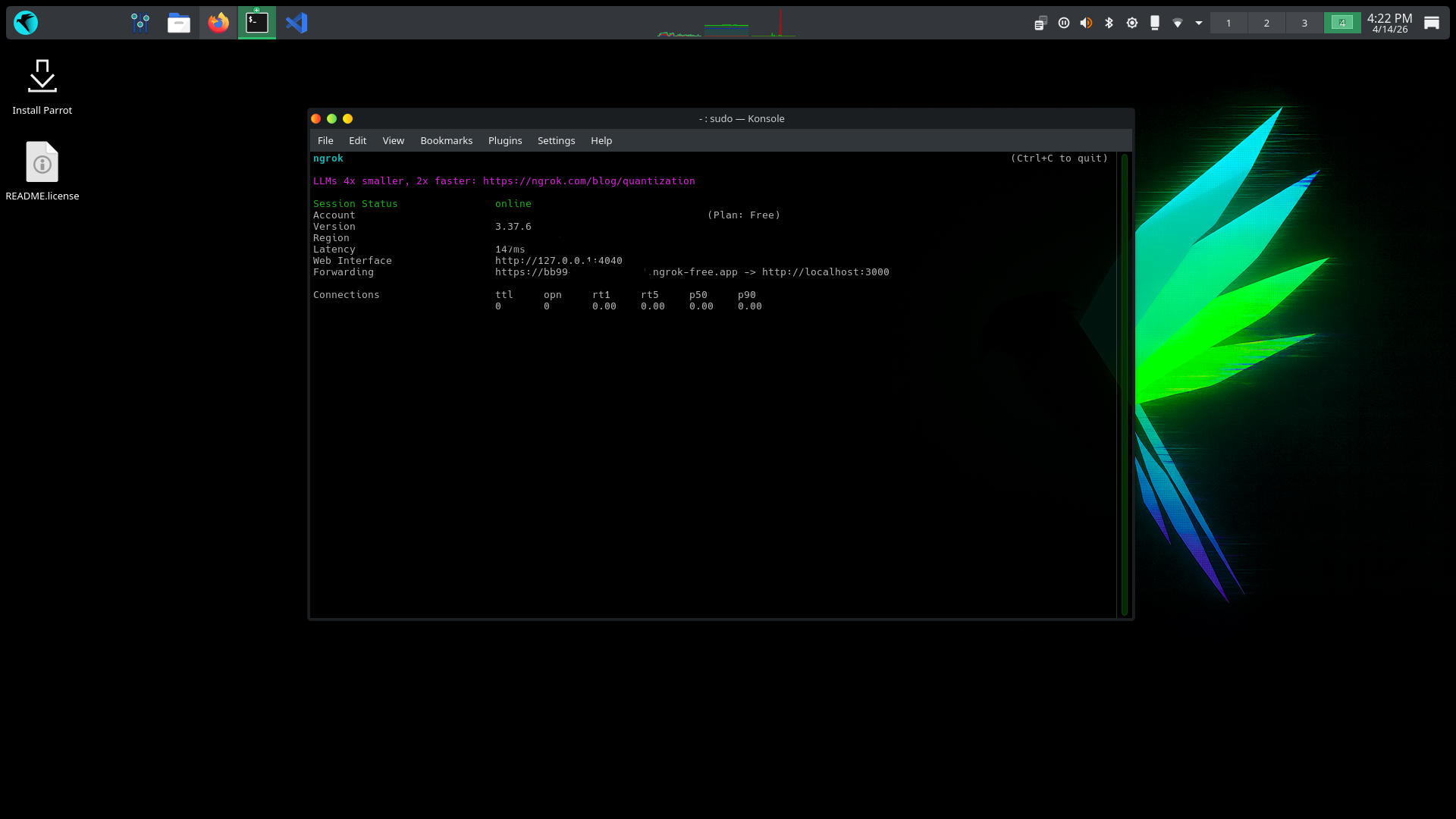1456x819 pixels.
Task: Open the Settings menu in Konsole
Action: (x=556, y=141)
